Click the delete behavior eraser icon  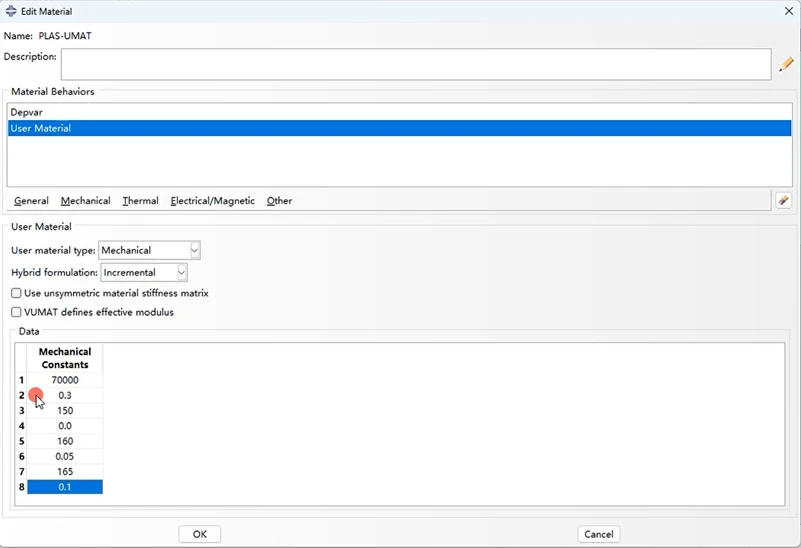coord(783,201)
